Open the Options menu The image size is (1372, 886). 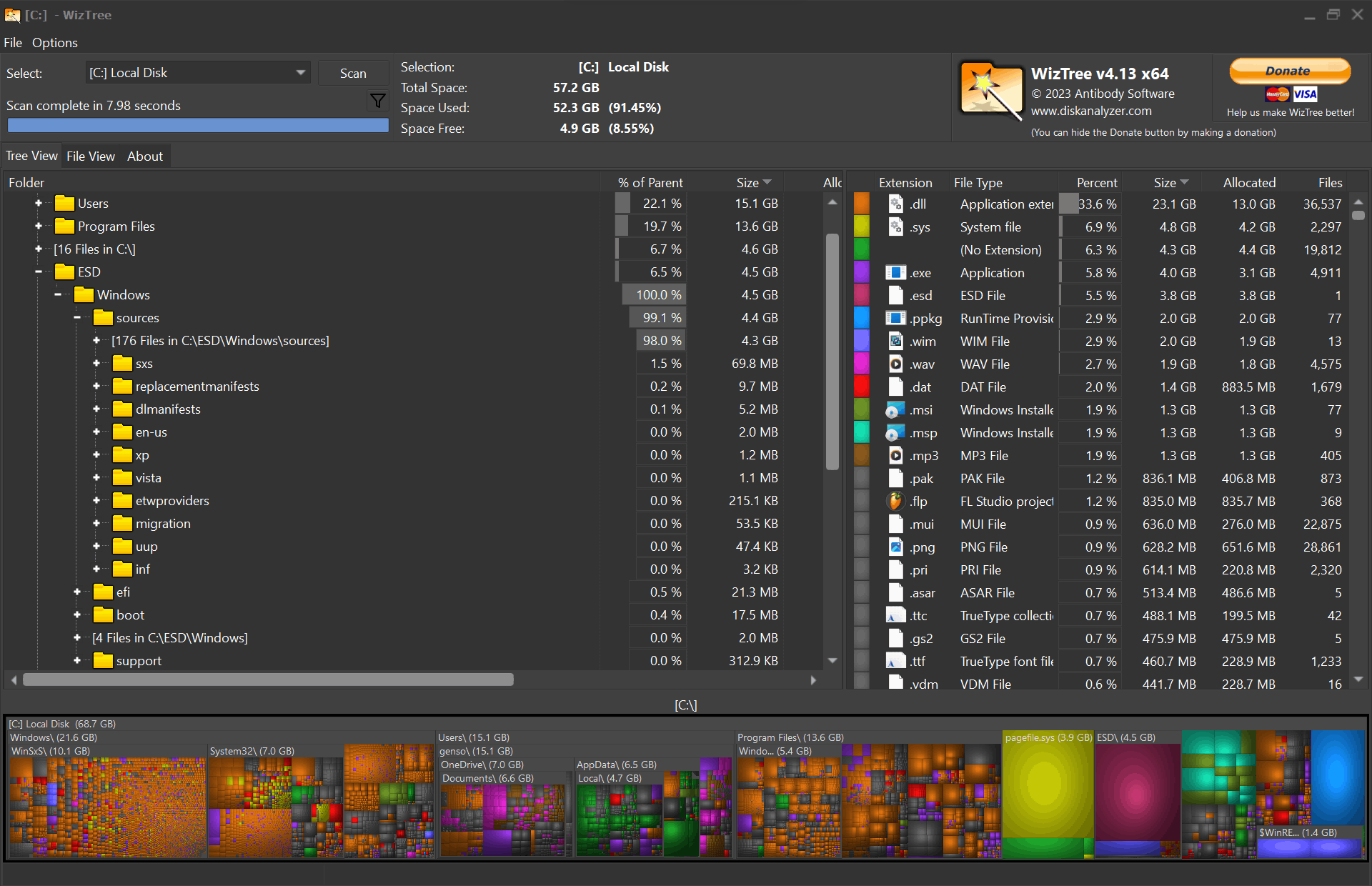[x=54, y=43]
